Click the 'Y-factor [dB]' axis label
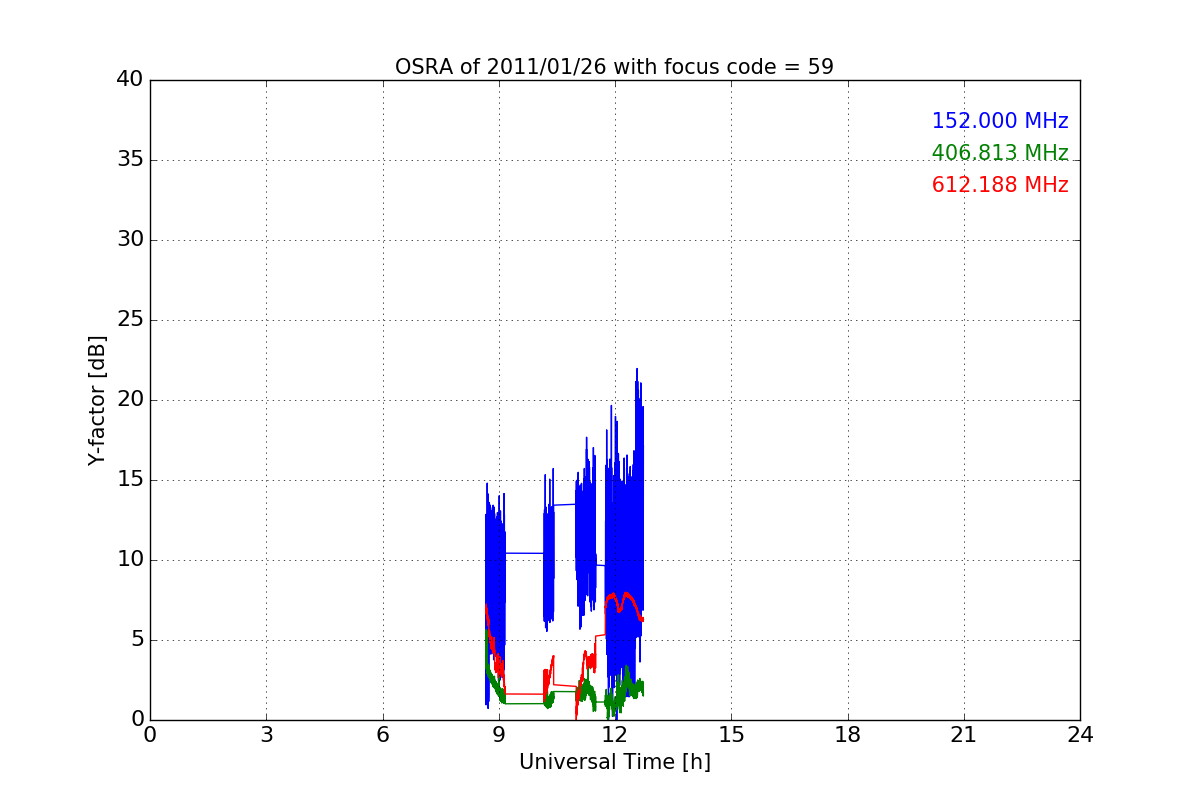 (97, 400)
